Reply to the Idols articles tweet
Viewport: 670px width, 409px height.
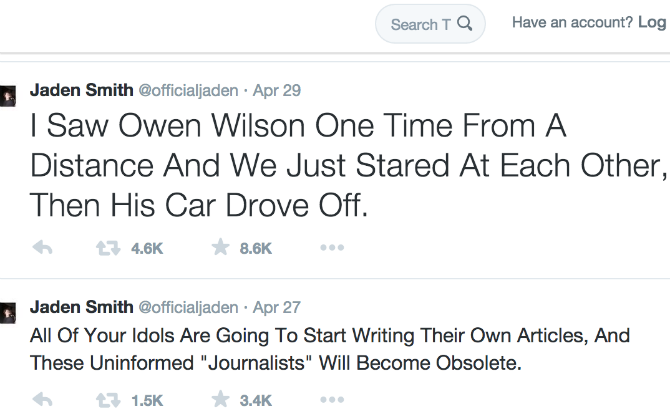coord(42,400)
